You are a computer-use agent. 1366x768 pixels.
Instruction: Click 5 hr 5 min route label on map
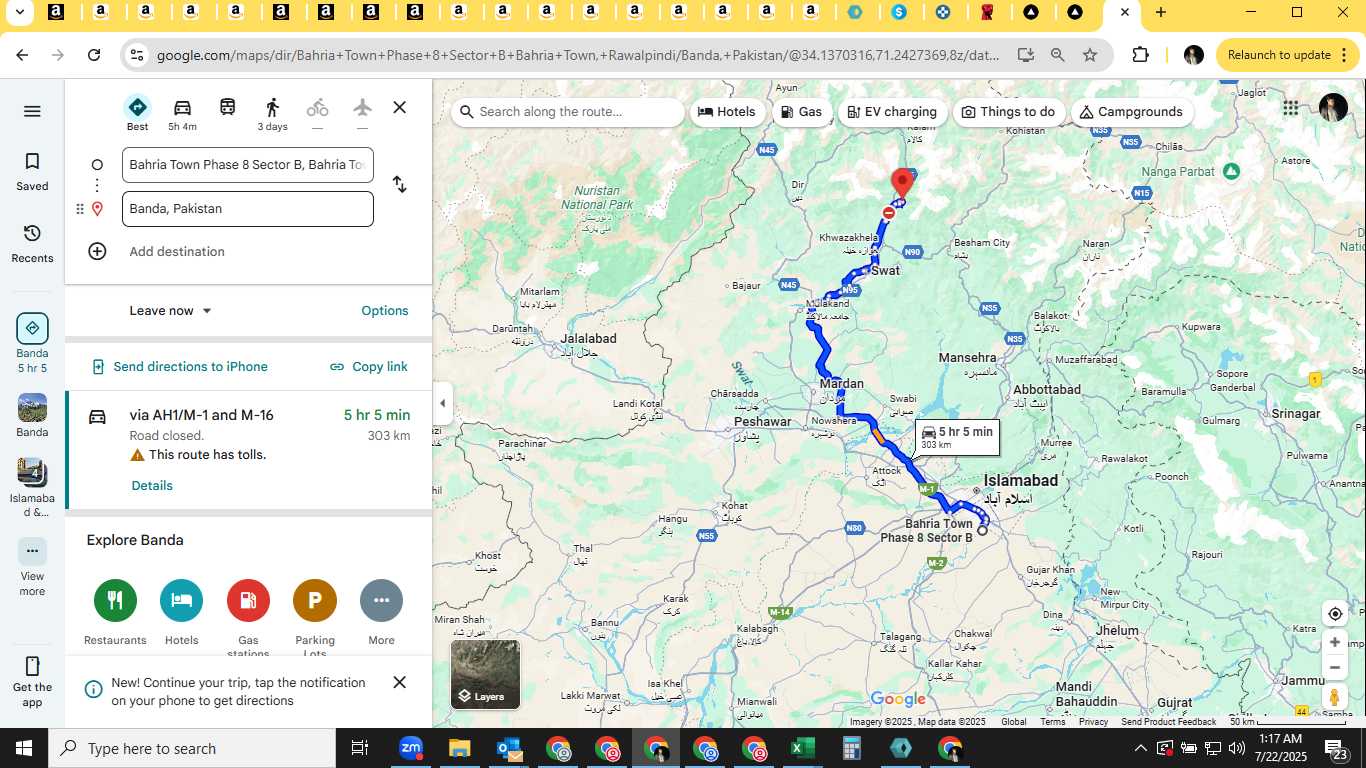click(x=957, y=437)
